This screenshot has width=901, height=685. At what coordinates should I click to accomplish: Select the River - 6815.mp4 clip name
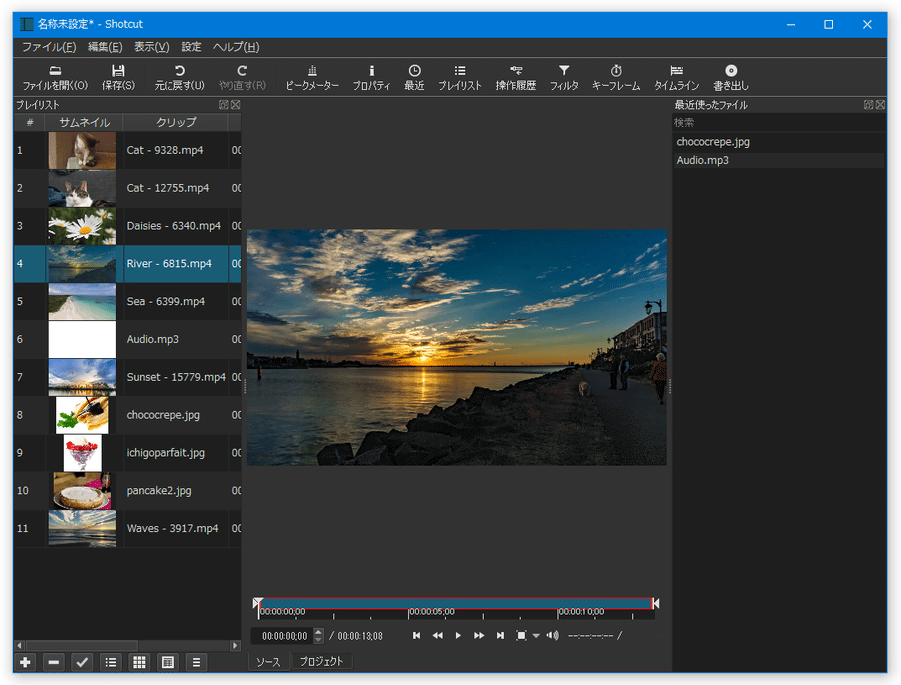[169, 264]
